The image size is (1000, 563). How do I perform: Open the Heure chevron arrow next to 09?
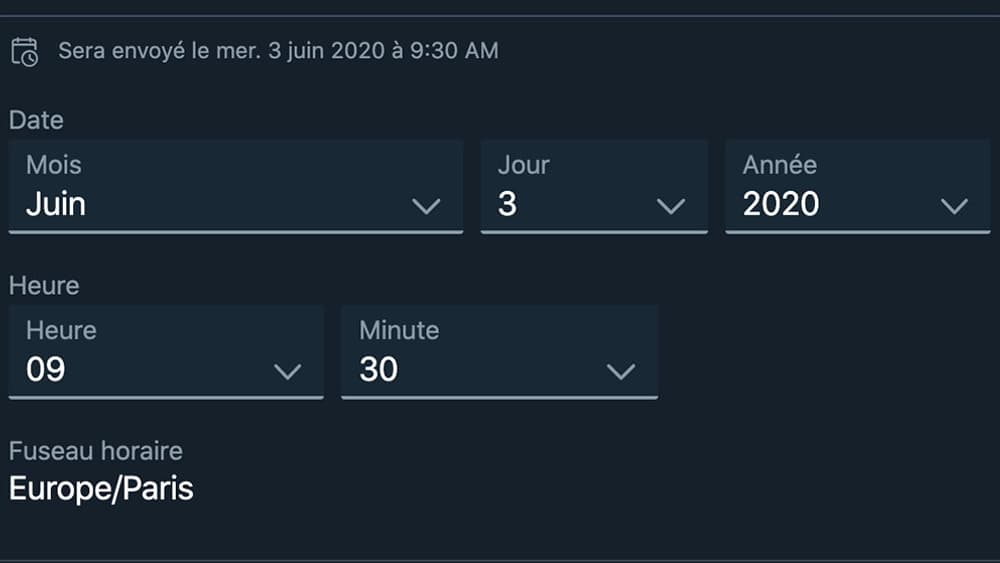click(x=287, y=371)
